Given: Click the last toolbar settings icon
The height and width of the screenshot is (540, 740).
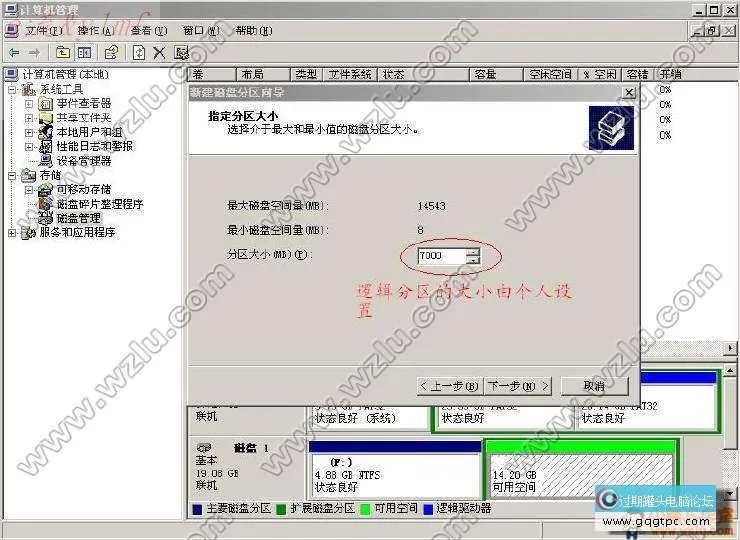Looking at the screenshot, I should [x=181, y=52].
